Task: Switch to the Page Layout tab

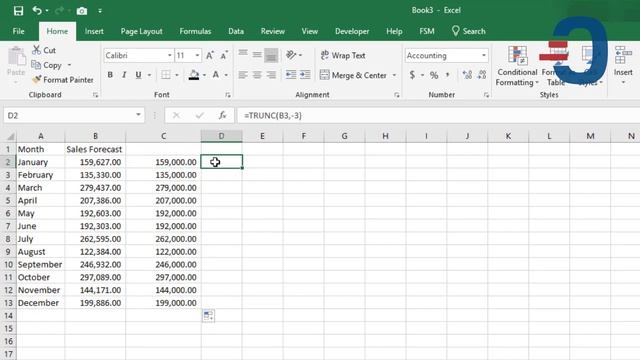Action: (142, 31)
